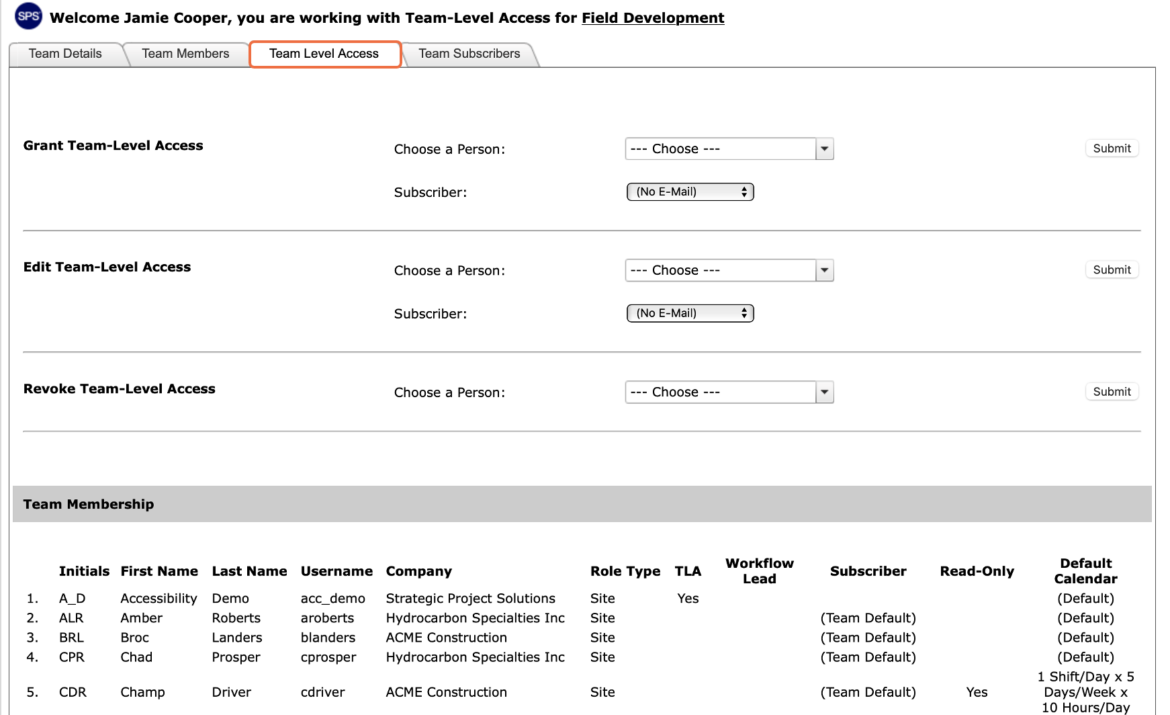Click the Revoke section Choose person input field

[721, 392]
